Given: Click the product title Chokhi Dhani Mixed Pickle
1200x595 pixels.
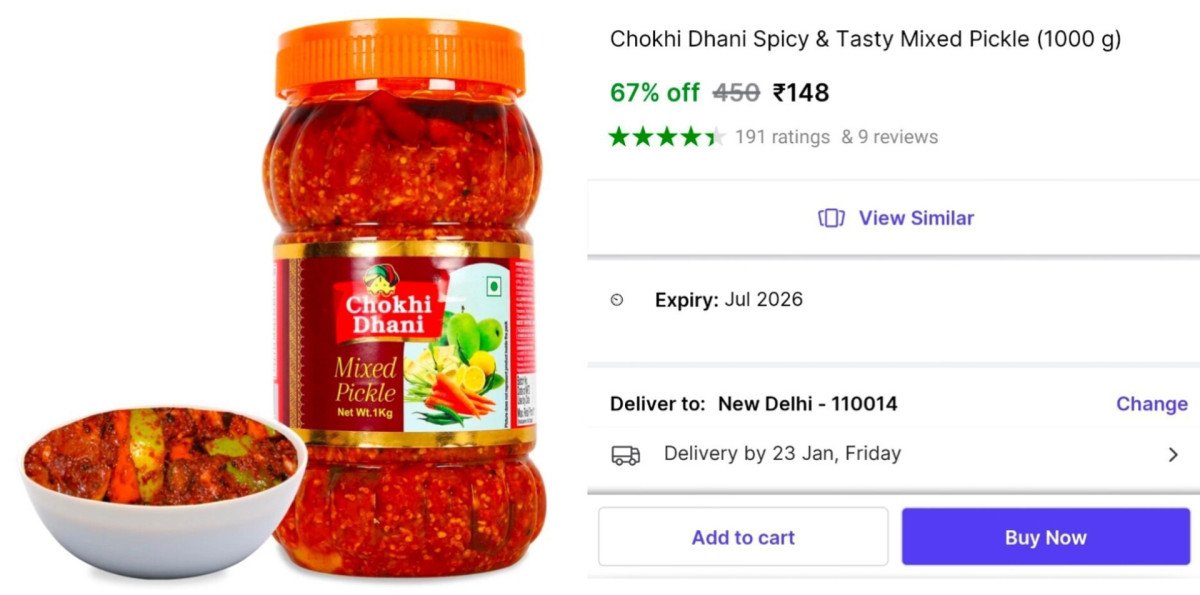Looking at the screenshot, I should (865, 39).
